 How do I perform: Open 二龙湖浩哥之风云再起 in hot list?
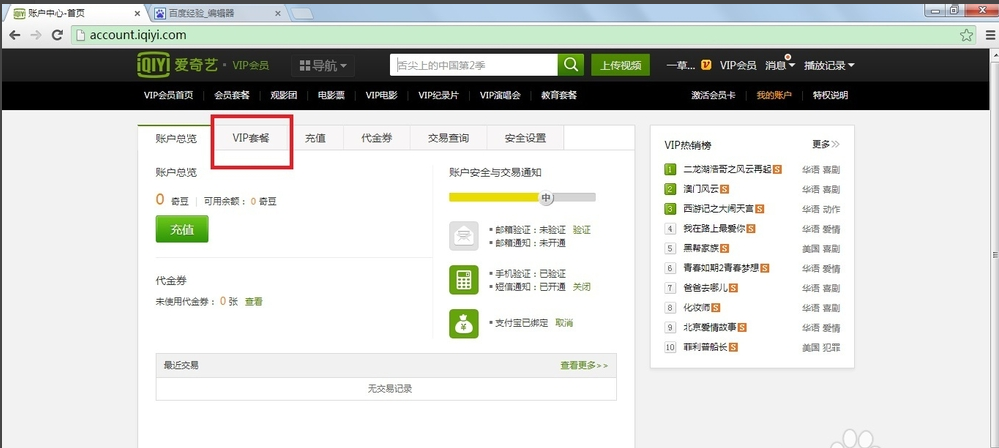pos(728,170)
